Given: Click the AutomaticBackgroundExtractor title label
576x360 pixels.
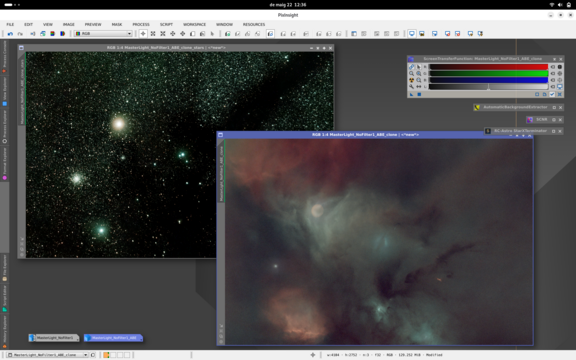Looking at the screenshot, I should (x=515, y=107).
